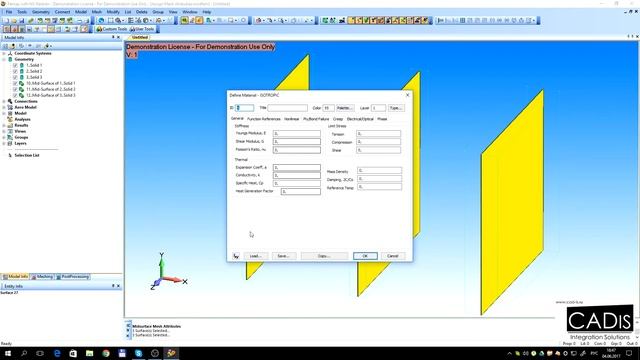Image resolution: width=640 pixels, height=360 pixels.
Task: Toggle visibility checkbox for 1..Solid 1
Action: point(16,65)
